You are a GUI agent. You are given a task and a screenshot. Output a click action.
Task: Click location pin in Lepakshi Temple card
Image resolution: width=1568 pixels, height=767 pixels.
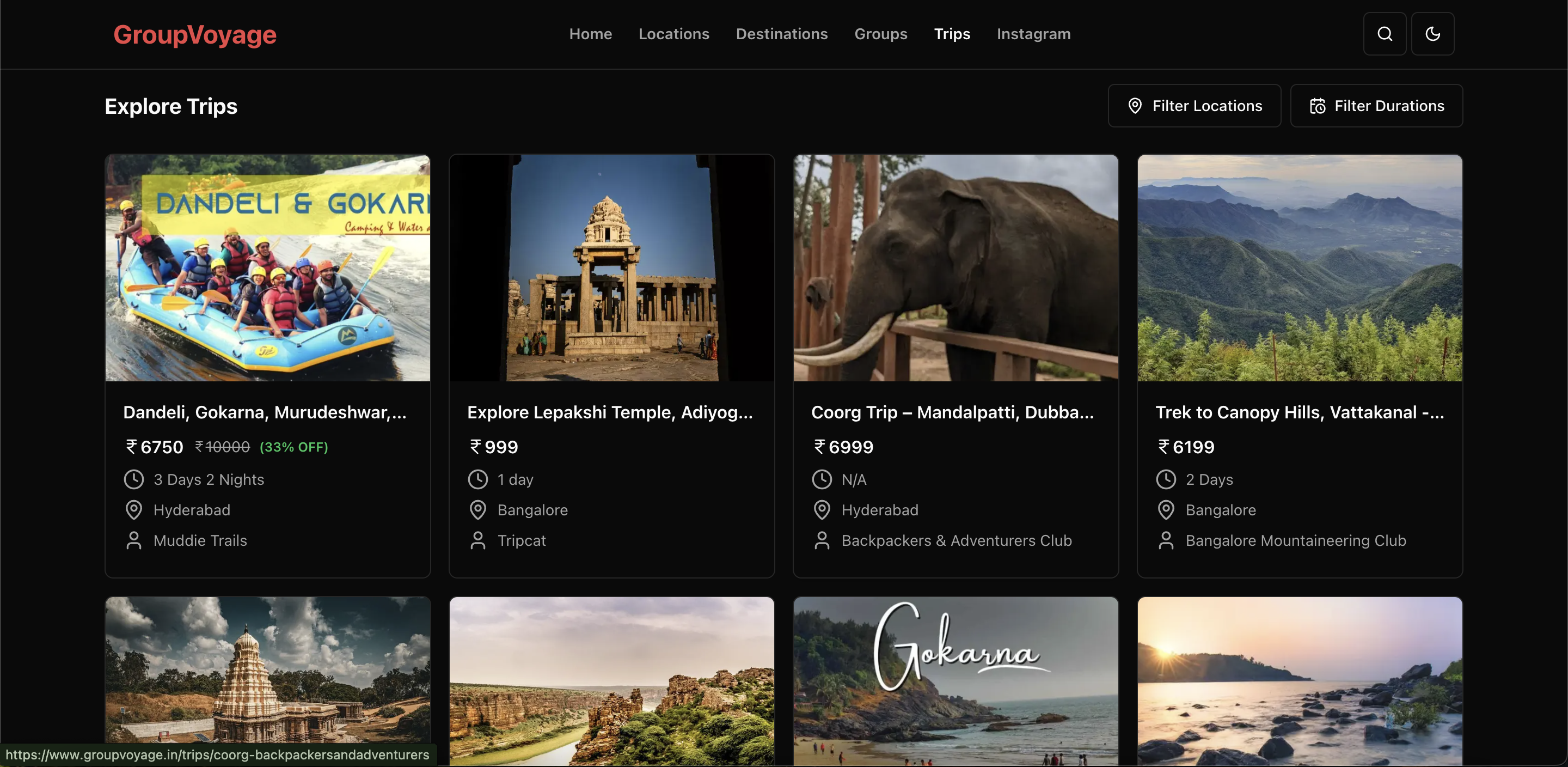point(478,510)
